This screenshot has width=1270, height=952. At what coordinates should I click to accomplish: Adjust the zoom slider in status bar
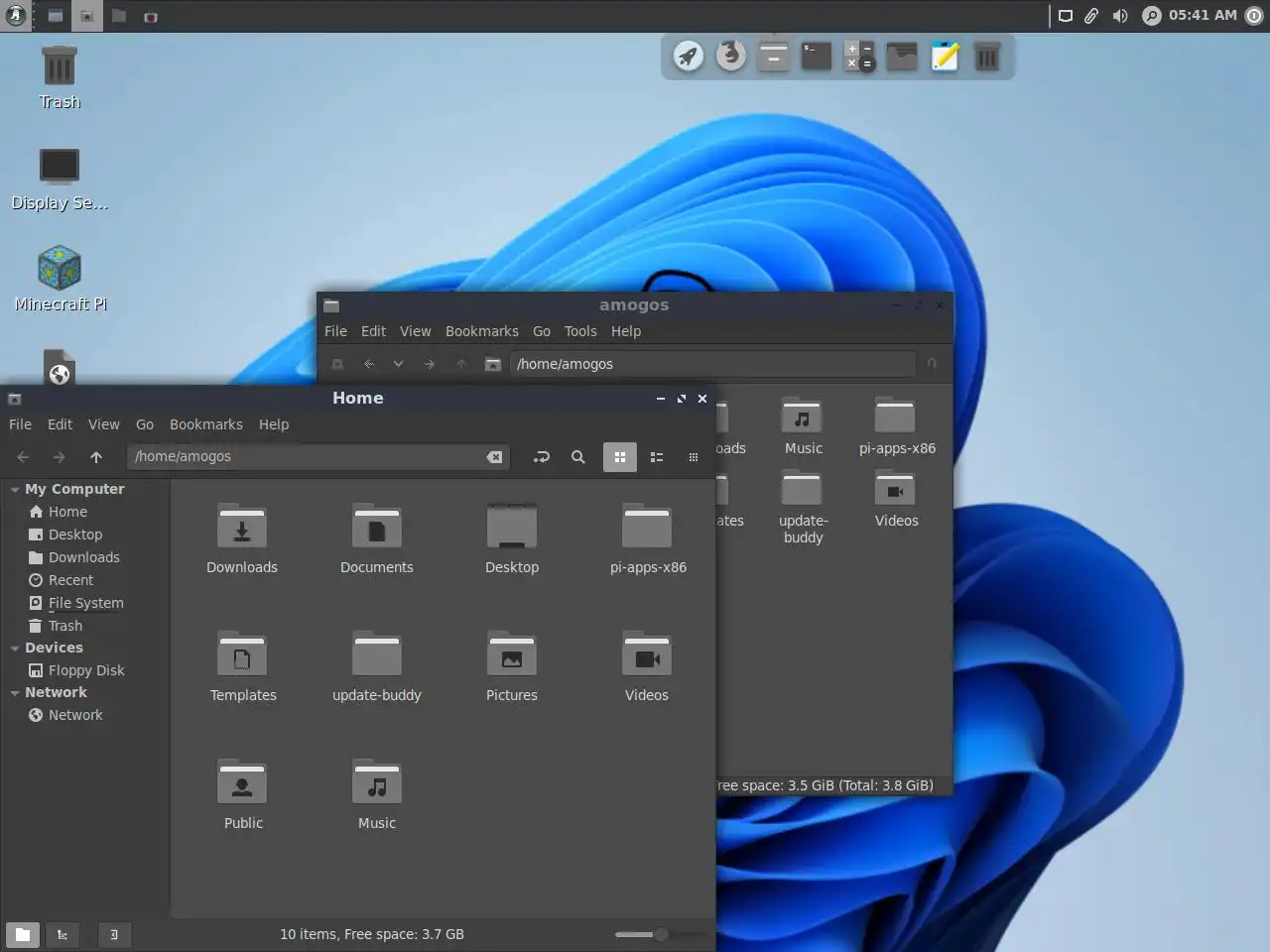661,934
